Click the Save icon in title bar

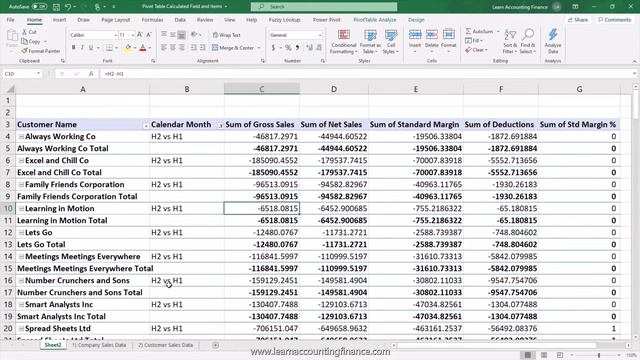56,7
